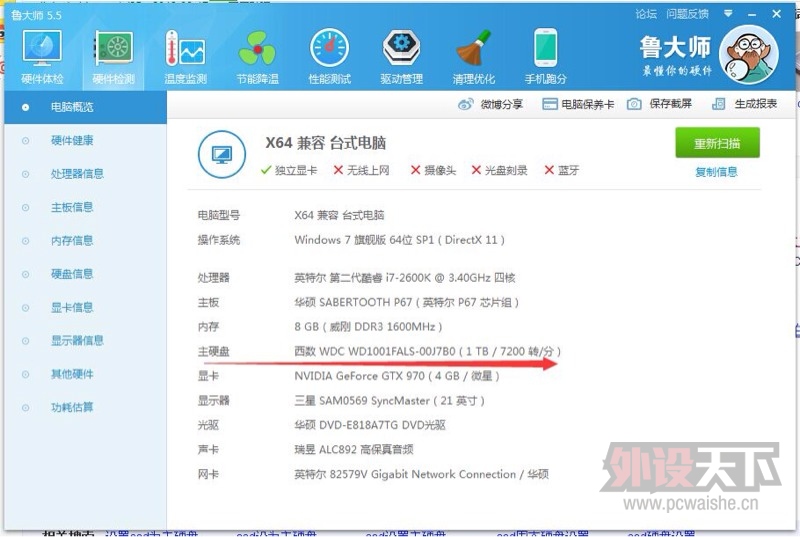Open the 硬件体检 hardware checkup icon
This screenshot has width=800, height=537.
tap(42, 48)
